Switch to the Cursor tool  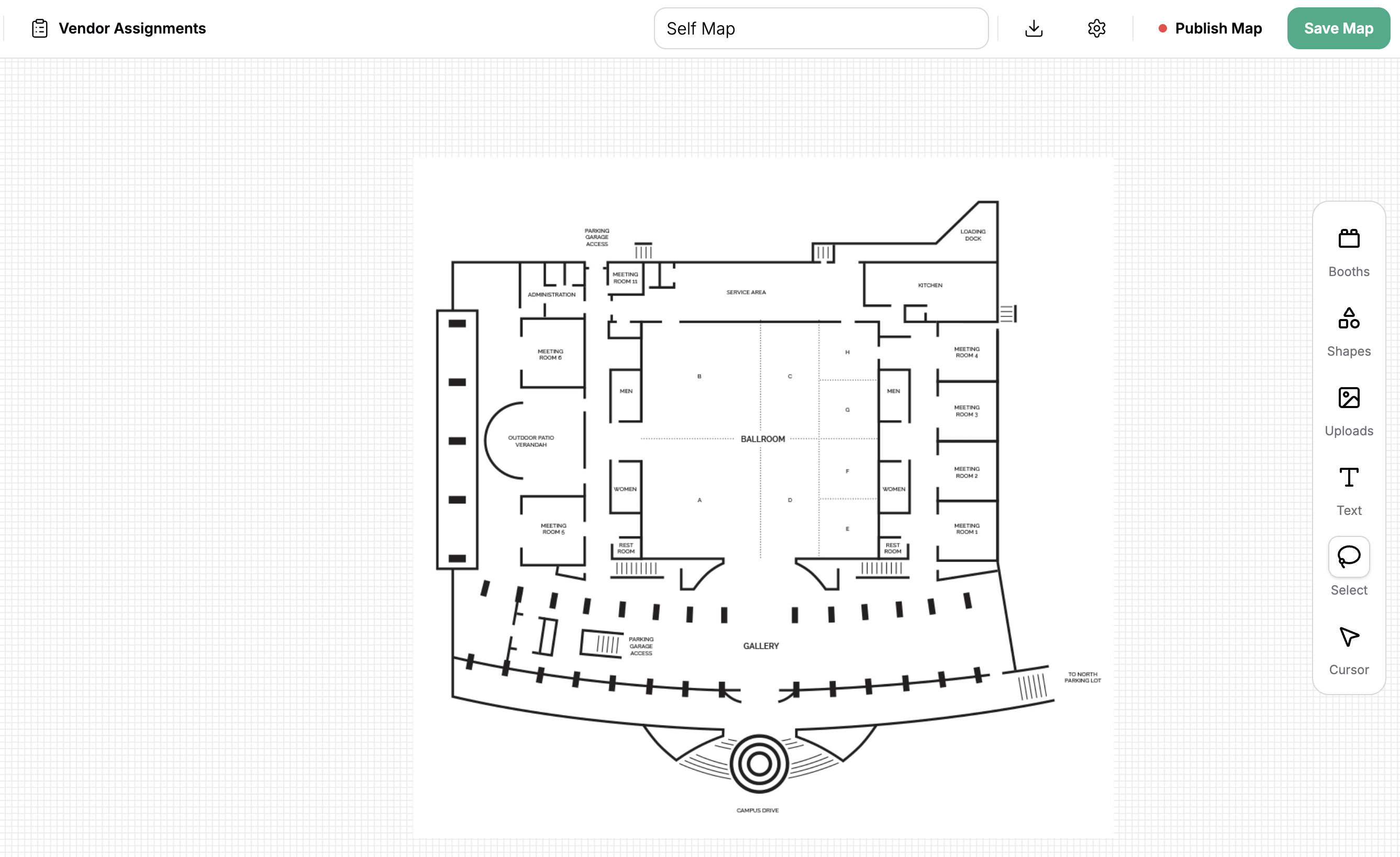pos(1348,649)
